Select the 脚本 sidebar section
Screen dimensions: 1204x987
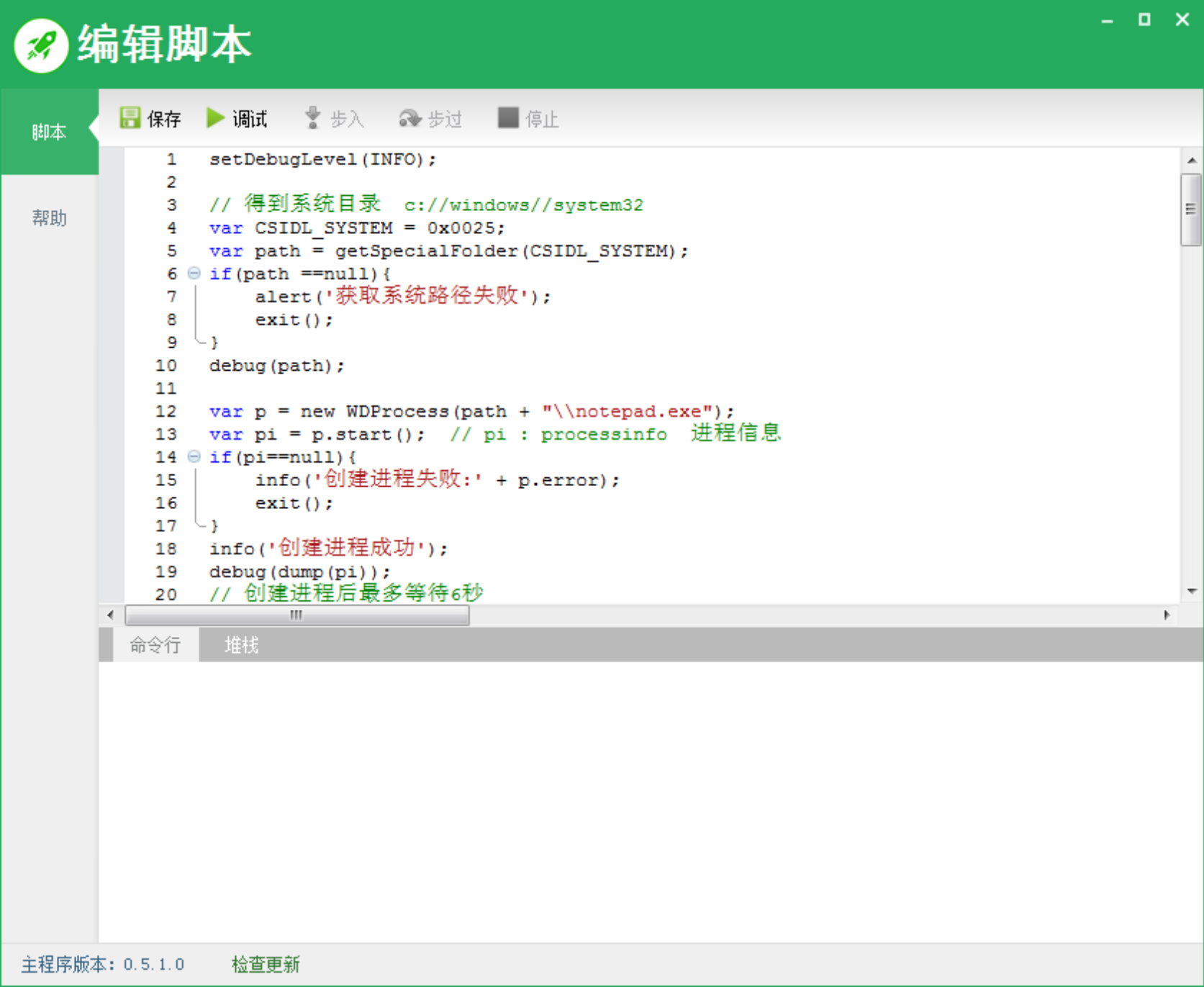(50, 132)
